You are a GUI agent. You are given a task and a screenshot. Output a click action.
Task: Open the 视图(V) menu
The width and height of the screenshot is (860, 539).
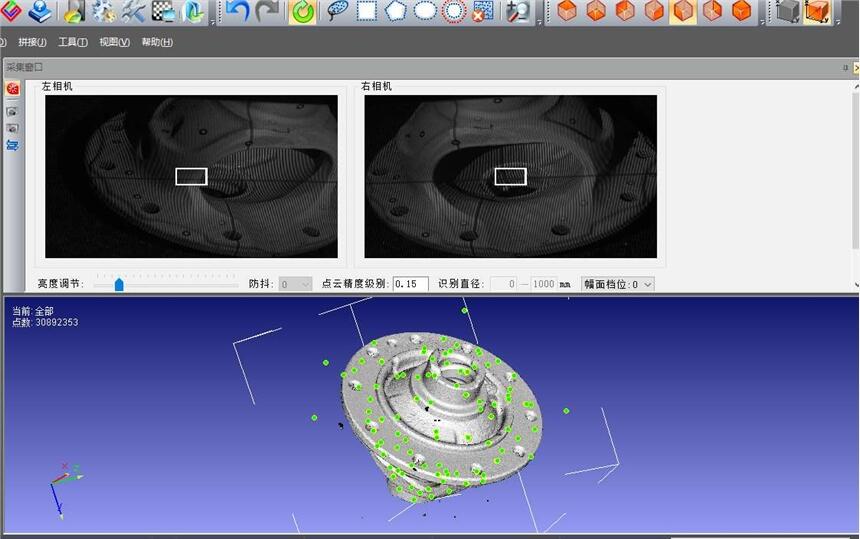tap(114, 42)
